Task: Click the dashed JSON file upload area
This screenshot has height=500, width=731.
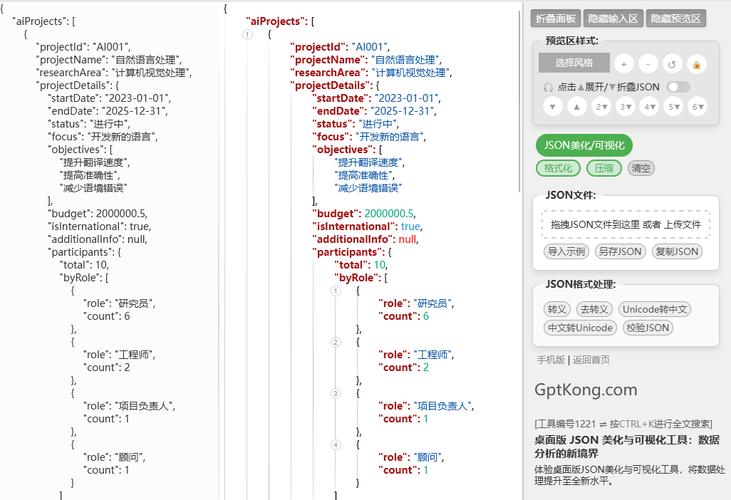Action: pyautogui.click(x=626, y=225)
